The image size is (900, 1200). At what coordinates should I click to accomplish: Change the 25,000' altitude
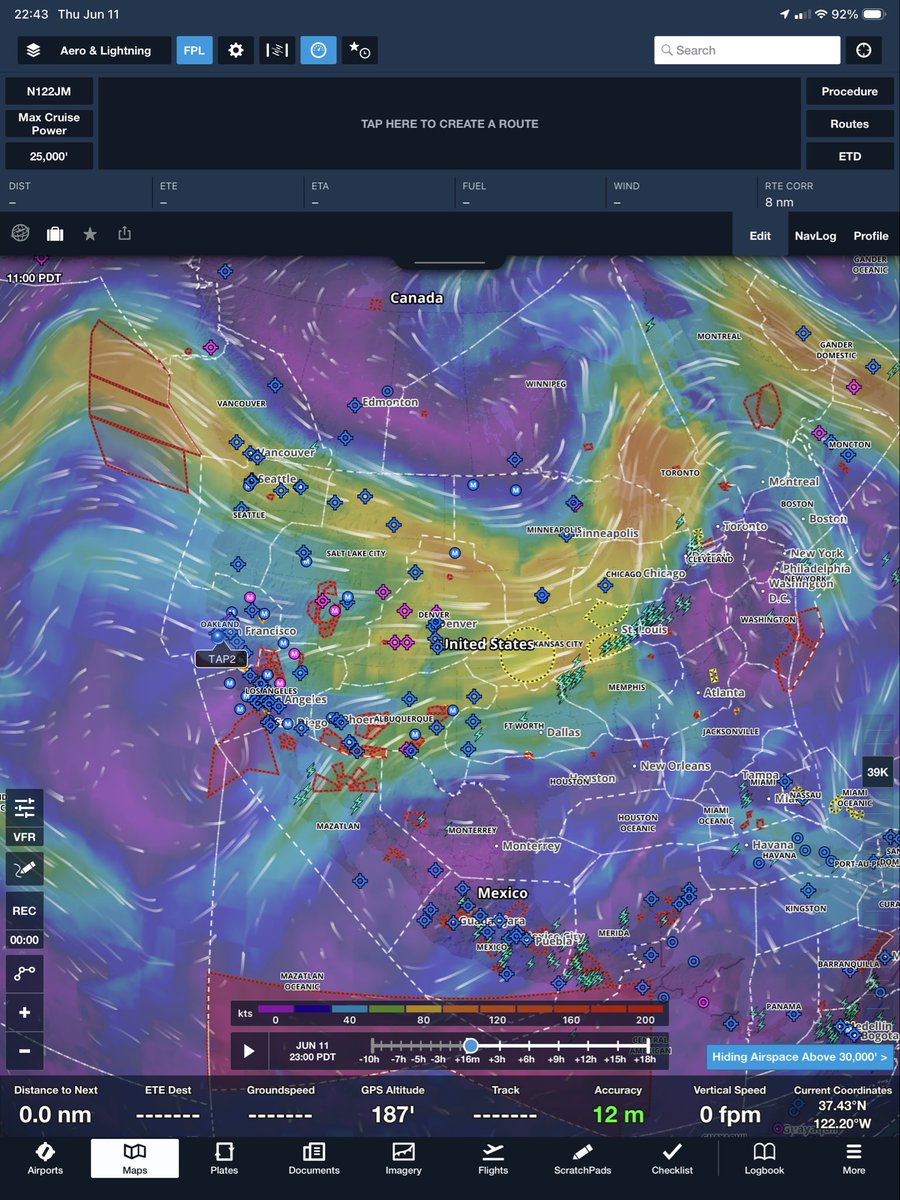[x=49, y=156]
